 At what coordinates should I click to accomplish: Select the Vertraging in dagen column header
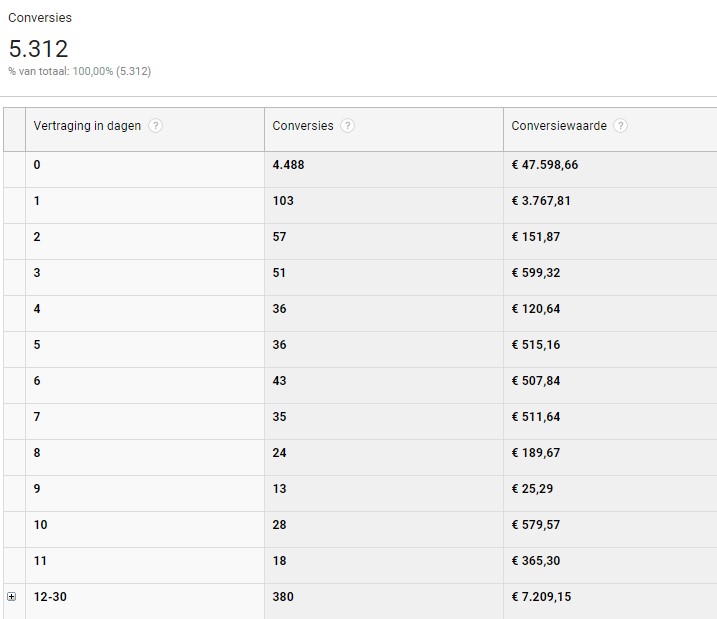[x=87, y=126]
